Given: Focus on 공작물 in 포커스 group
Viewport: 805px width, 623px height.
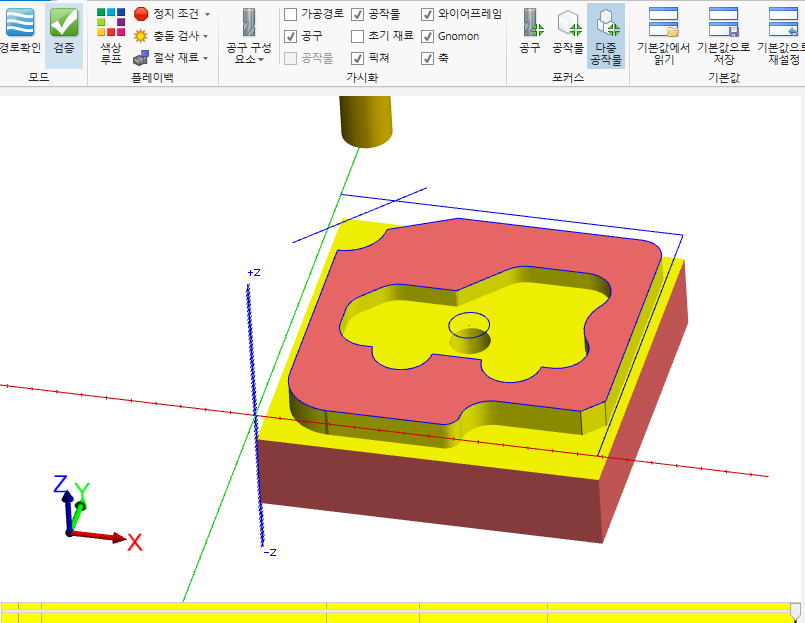Looking at the screenshot, I should click(568, 31).
